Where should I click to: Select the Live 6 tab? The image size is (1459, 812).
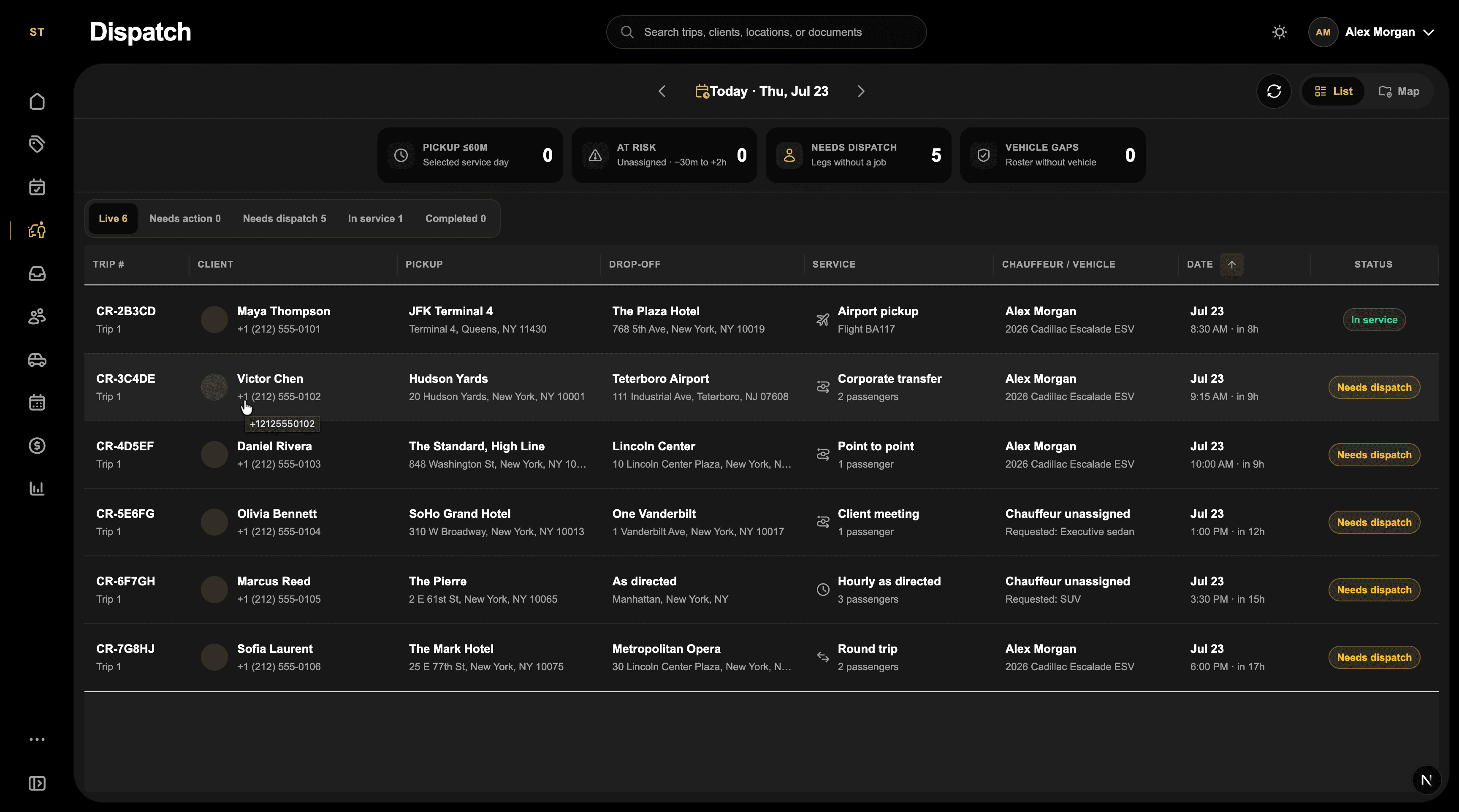point(113,219)
